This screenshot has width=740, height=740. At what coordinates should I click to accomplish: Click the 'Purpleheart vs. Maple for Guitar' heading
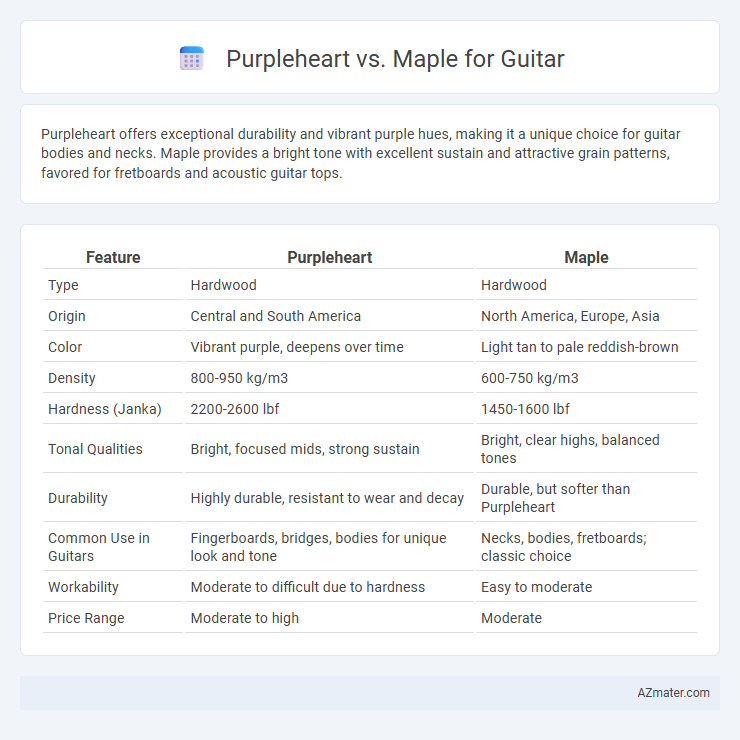[395, 59]
